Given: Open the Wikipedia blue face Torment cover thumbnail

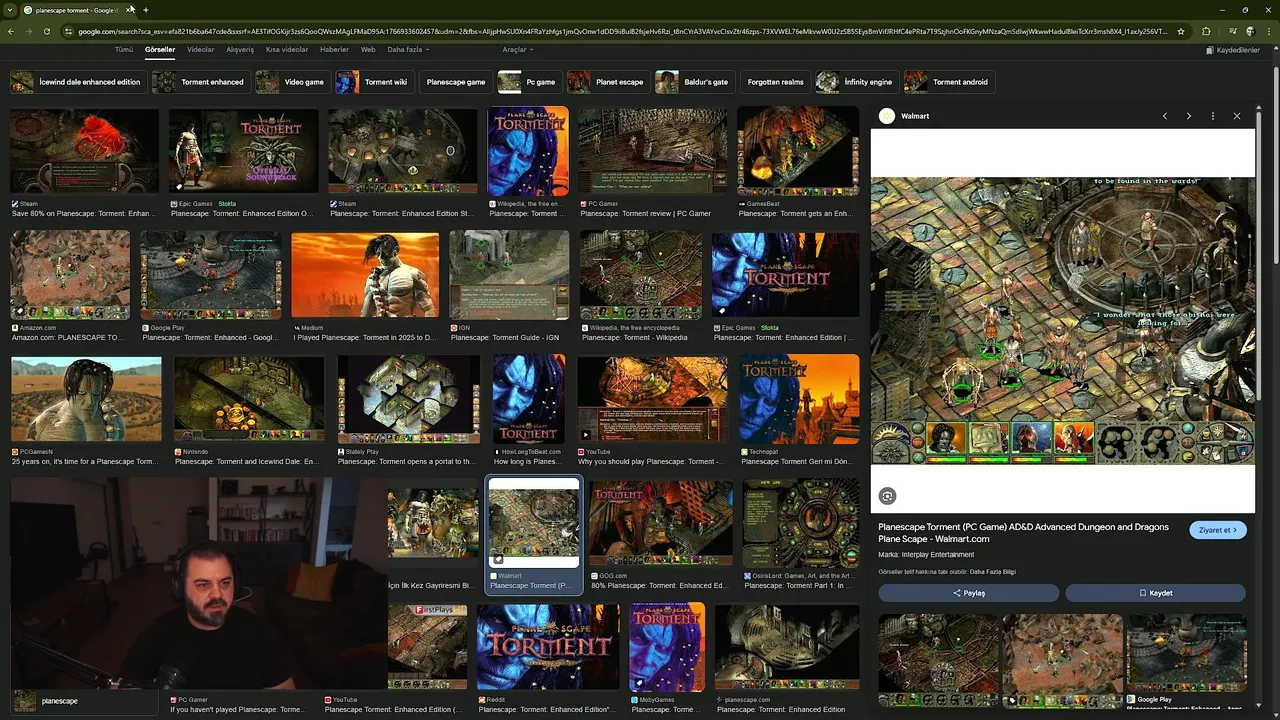Looking at the screenshot, I should (x=528, y=151).
